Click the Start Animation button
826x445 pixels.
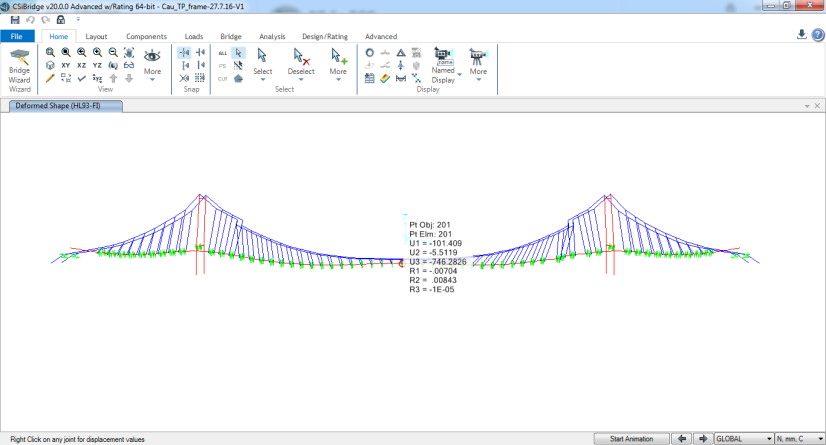632,439
